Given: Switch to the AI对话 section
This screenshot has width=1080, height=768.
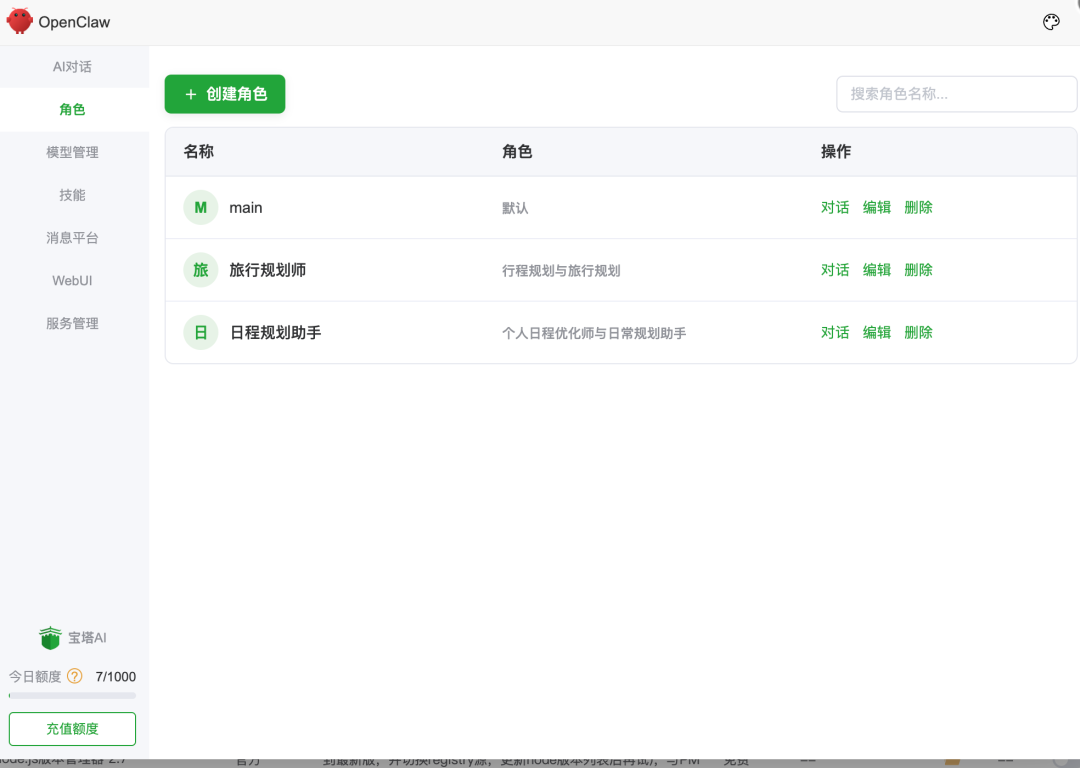Looking at the screenshot, I should [x=72, y=66].
